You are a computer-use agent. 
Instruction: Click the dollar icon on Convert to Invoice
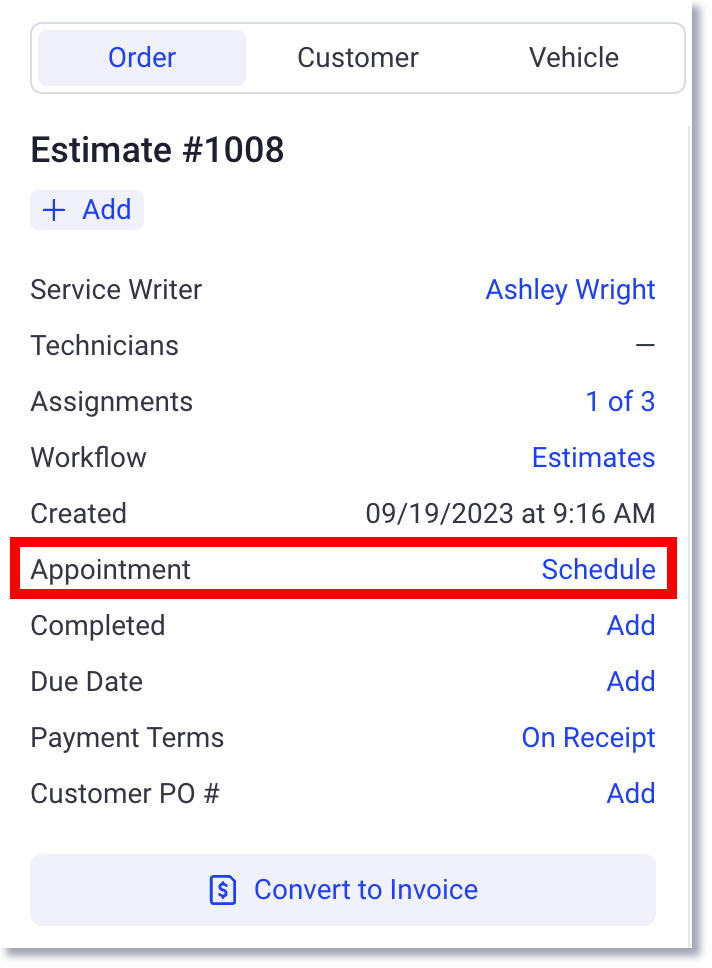(222, 889)
